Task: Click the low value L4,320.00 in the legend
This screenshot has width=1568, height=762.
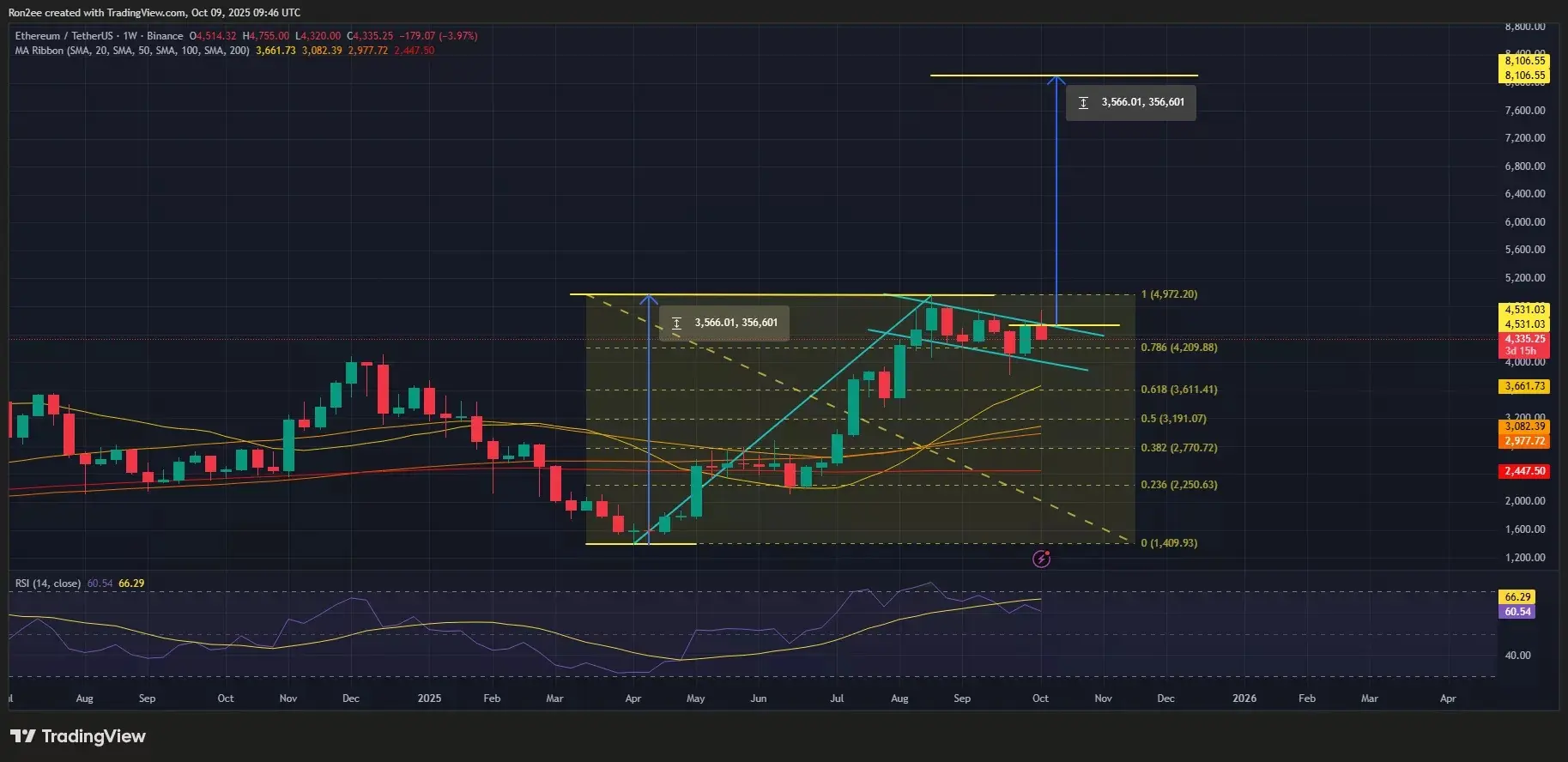Action: click(318, 36)
